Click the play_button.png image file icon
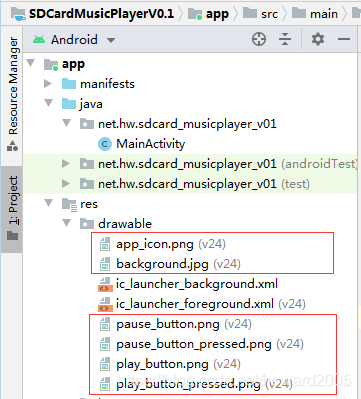 (x=105, y=364)
